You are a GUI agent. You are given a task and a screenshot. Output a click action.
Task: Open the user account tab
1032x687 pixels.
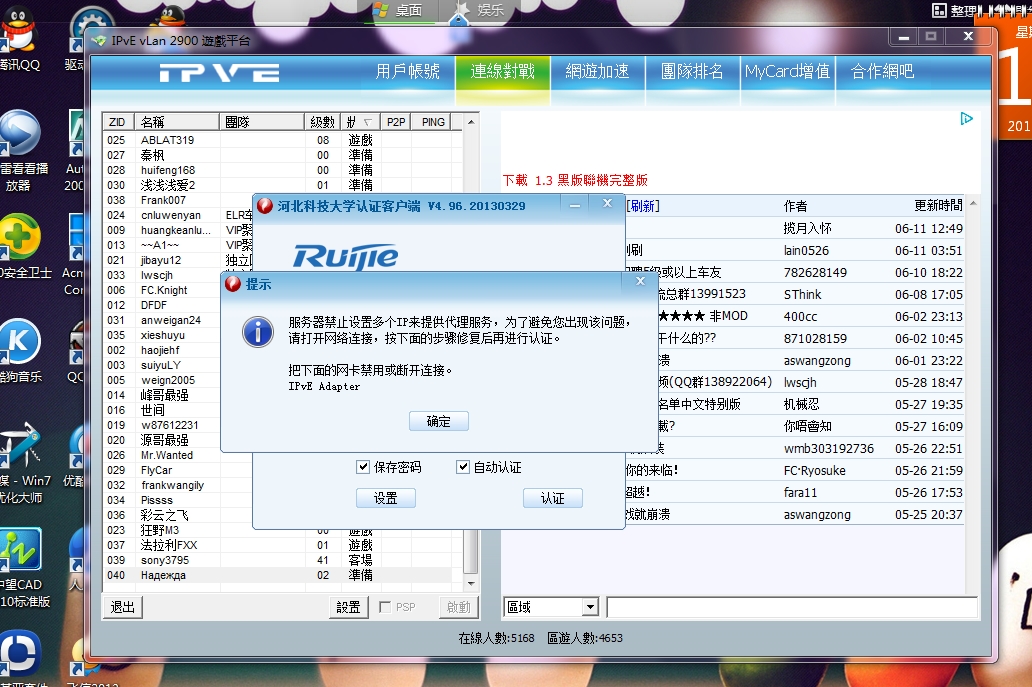point(407,71)
